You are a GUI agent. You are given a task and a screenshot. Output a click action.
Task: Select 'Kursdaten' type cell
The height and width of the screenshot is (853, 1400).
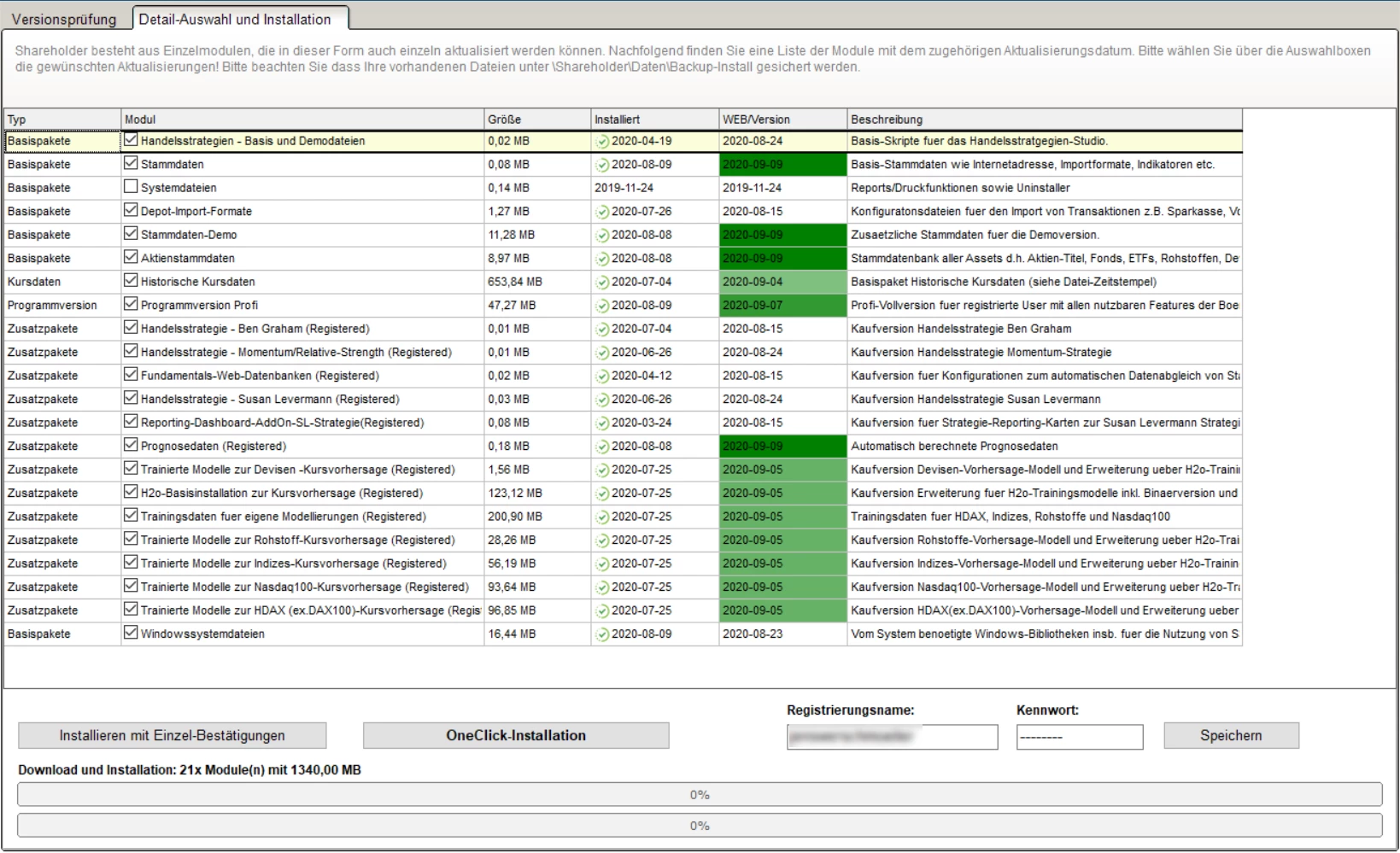(62, 282)
